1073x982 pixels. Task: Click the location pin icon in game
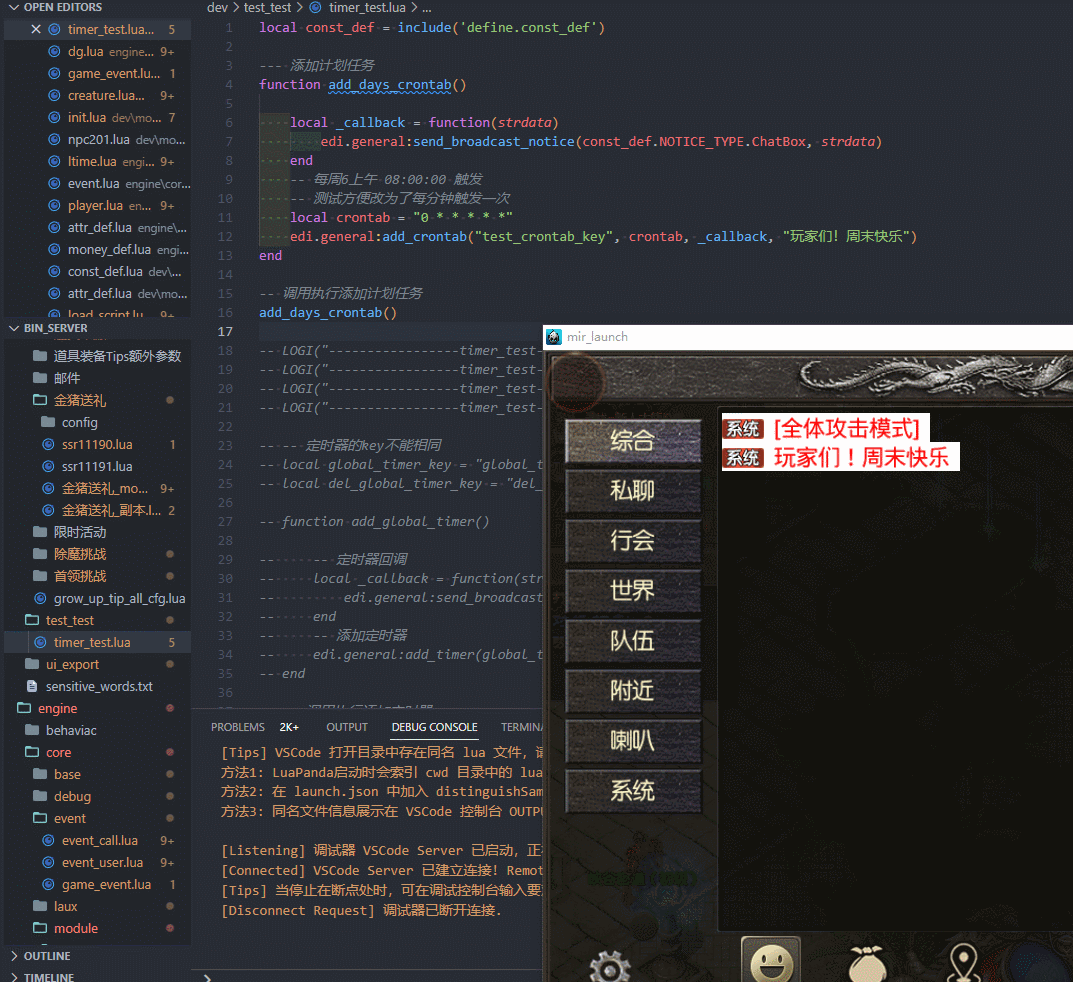click(962, 964)
